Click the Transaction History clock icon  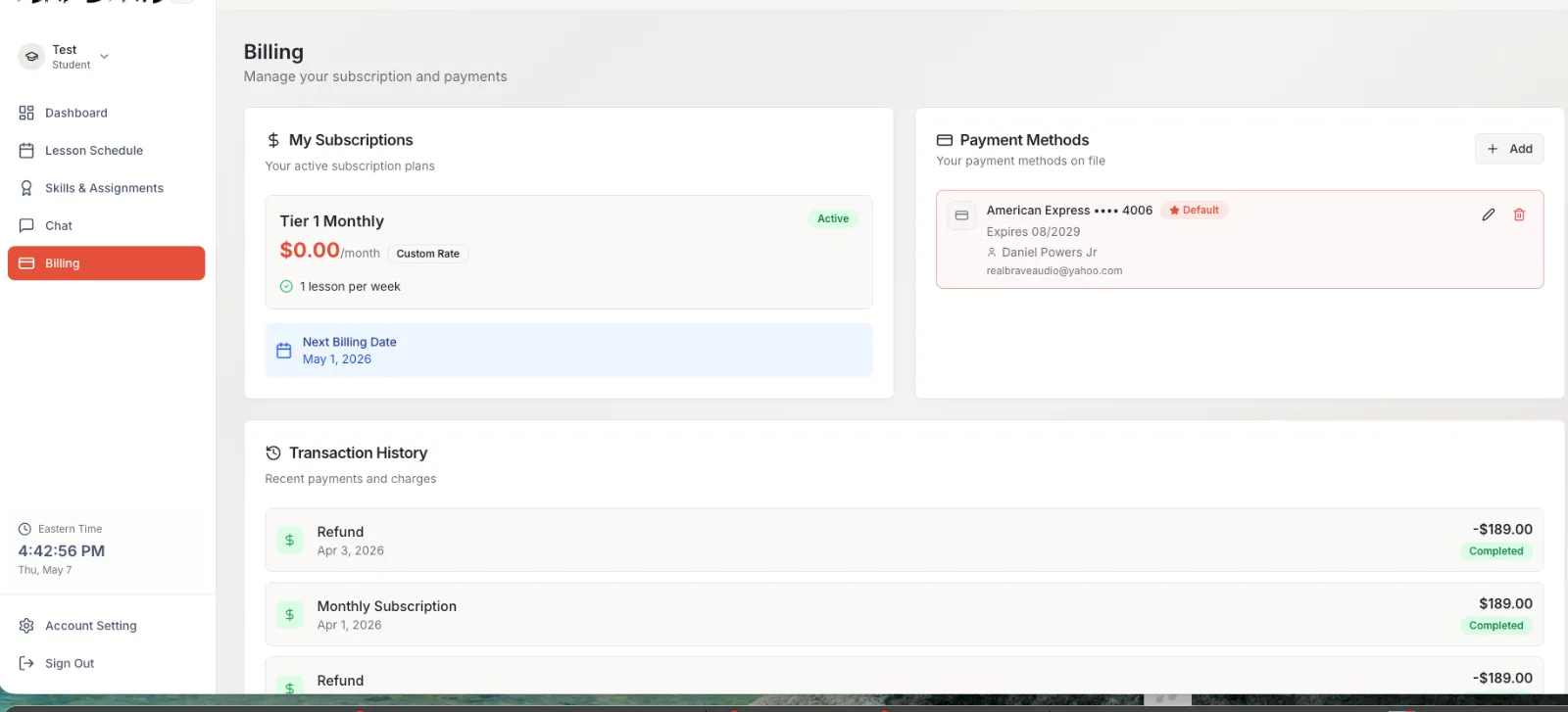pos(273,452)
